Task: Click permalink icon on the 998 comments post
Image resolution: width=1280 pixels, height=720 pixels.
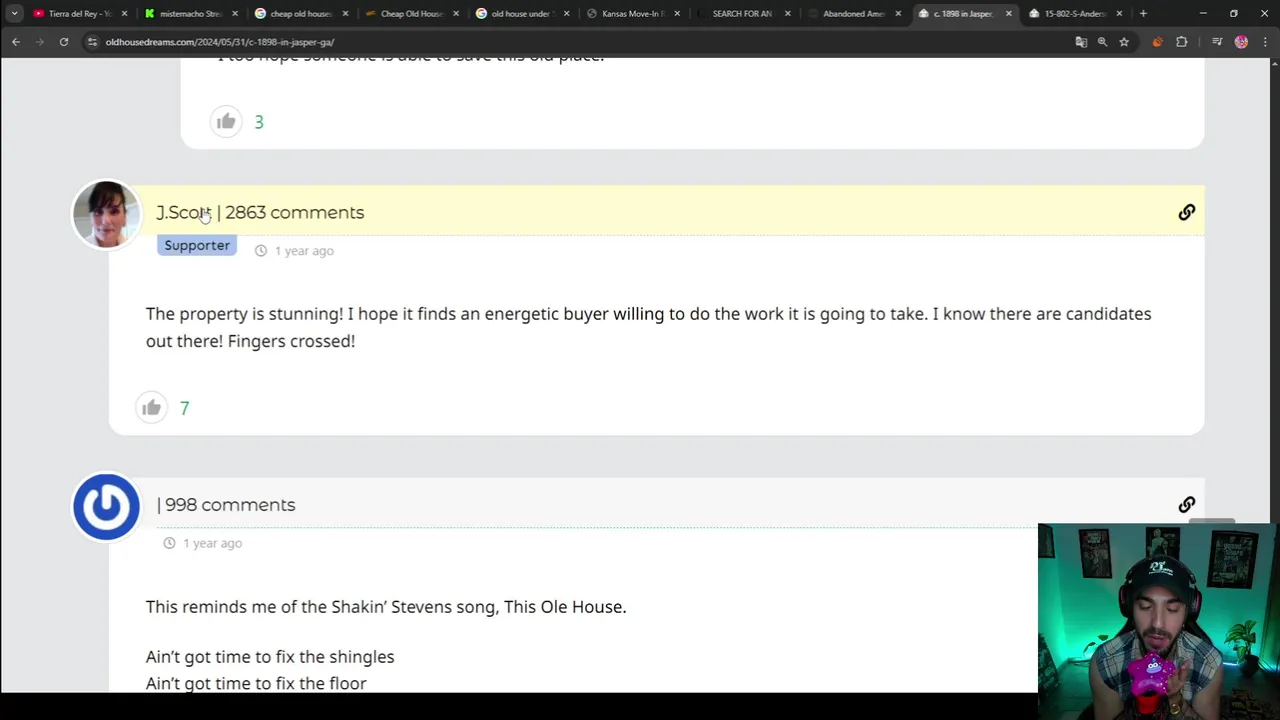Action: pos(1186,505)
